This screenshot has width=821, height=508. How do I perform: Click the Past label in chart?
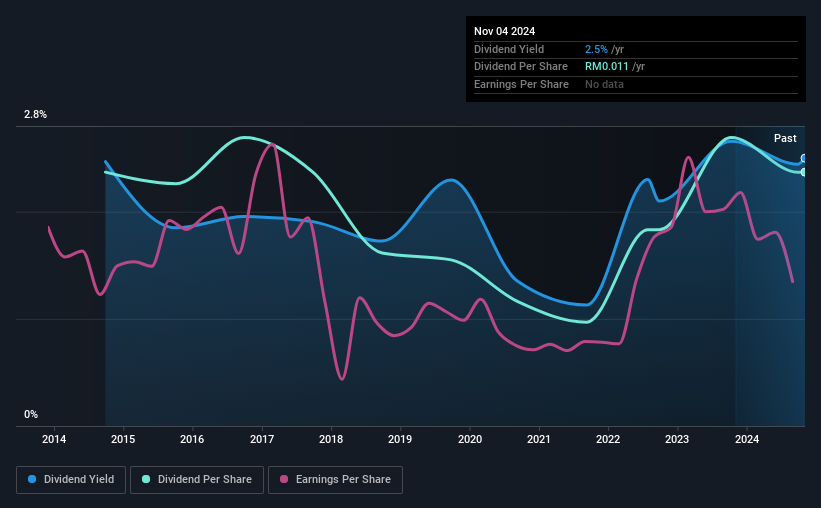pos(785,138)
